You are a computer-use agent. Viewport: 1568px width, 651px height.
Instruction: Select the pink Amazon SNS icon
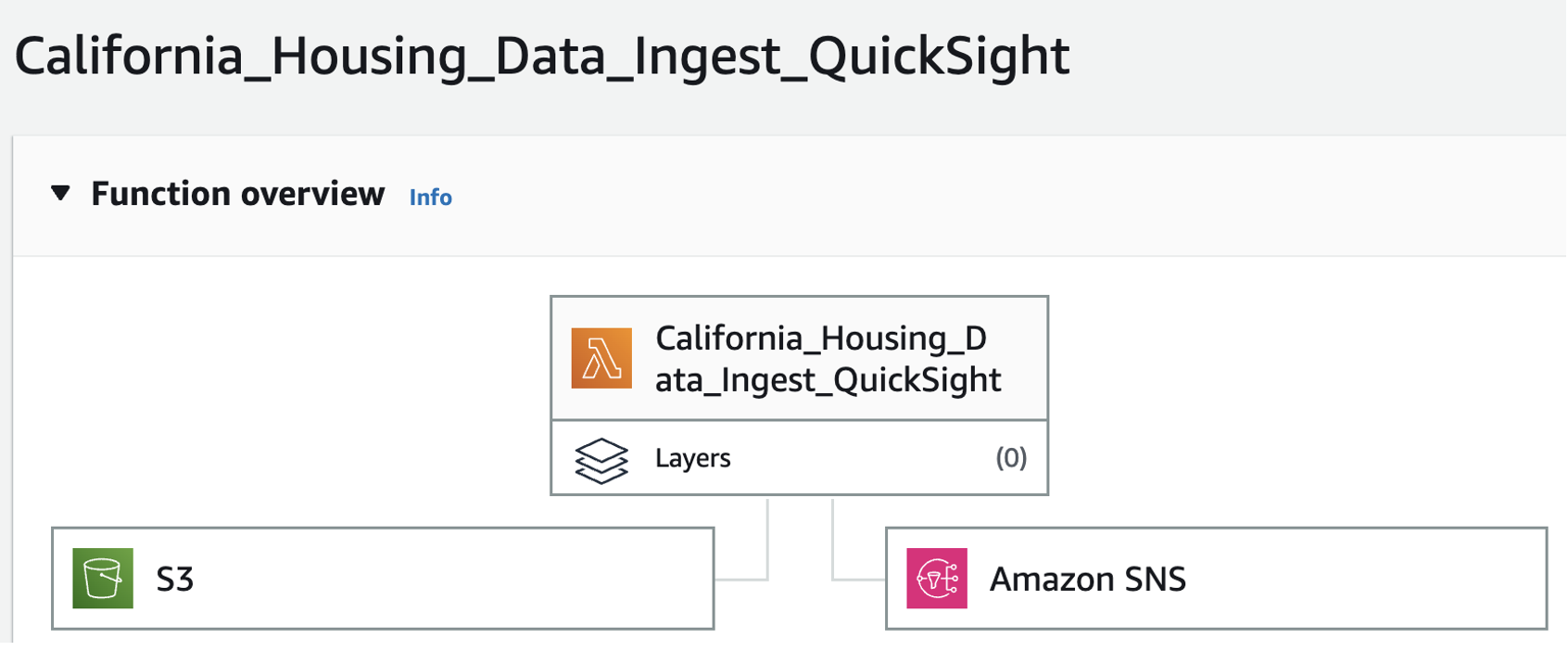pos(936,579)
